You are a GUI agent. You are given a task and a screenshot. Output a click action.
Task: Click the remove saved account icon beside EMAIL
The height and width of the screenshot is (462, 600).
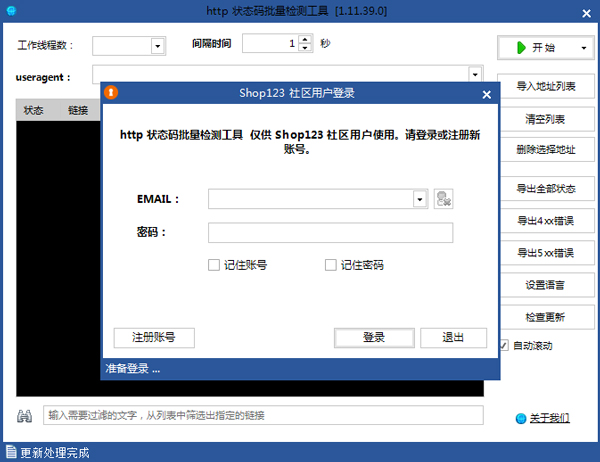[x=444, y=199]
